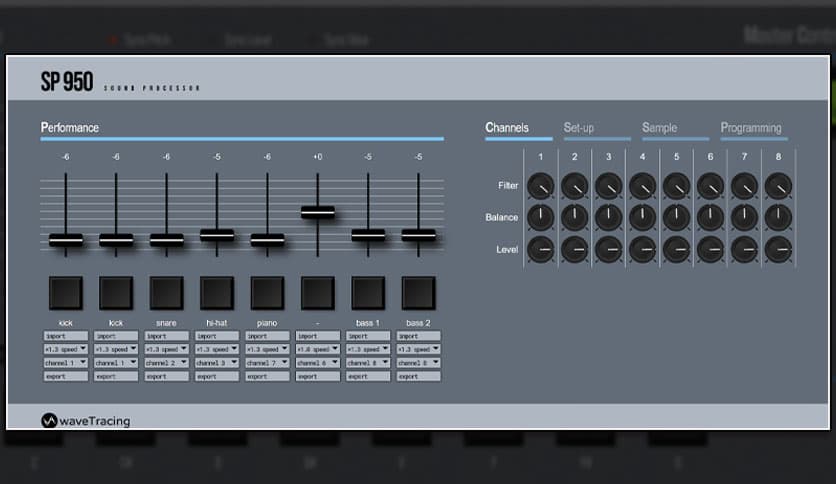Hit the hi-hat pad

pyautogui.click(x=217, y=293)
